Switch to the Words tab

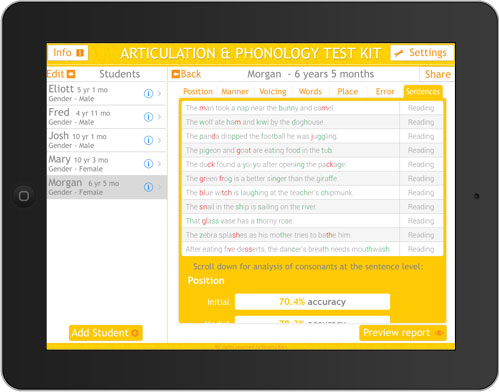[310, 92]
